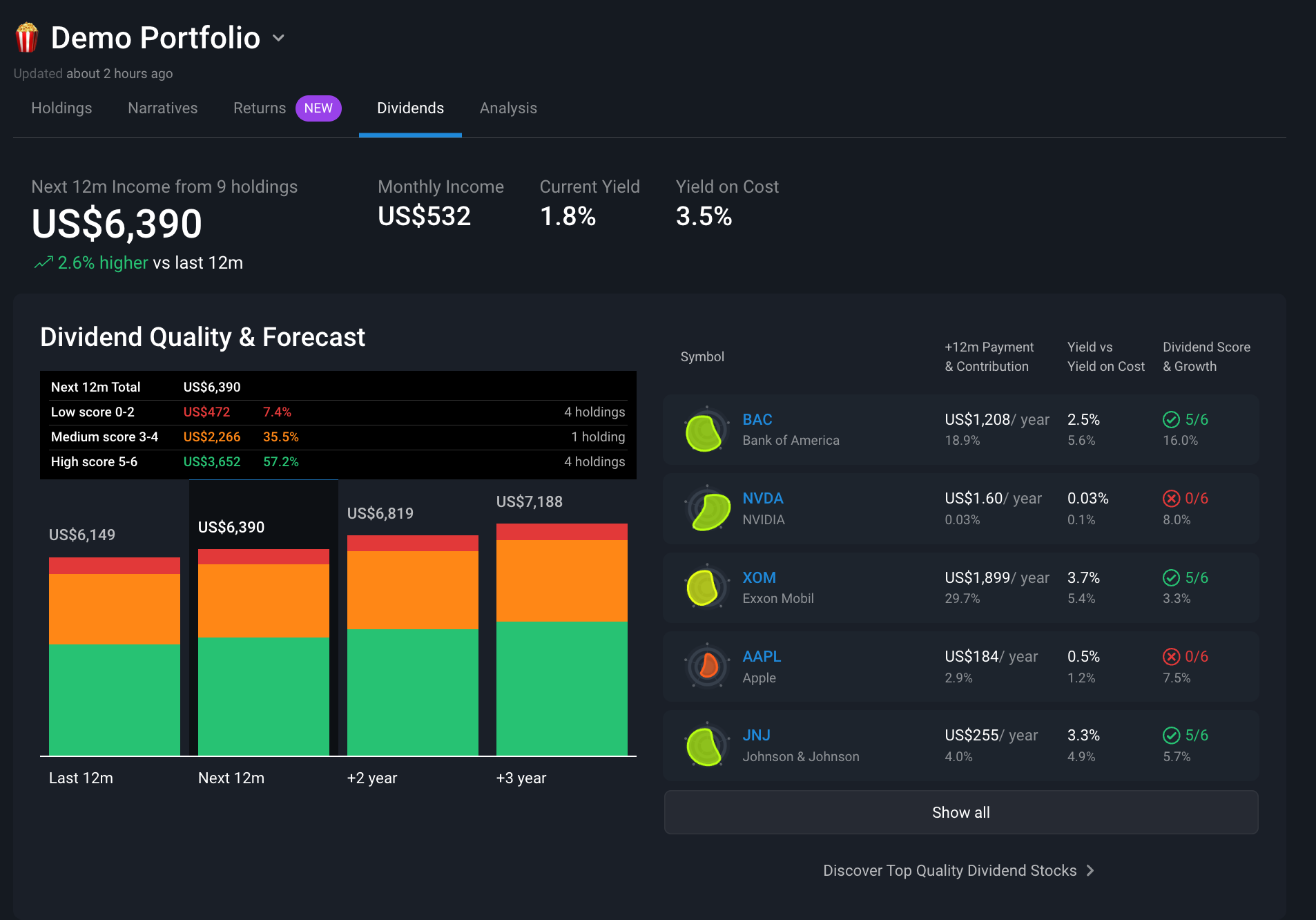This screenshot has width=1316, height=920.
Task: Click the US$6,149 label above Last 12m
Action: pos(82,535)
